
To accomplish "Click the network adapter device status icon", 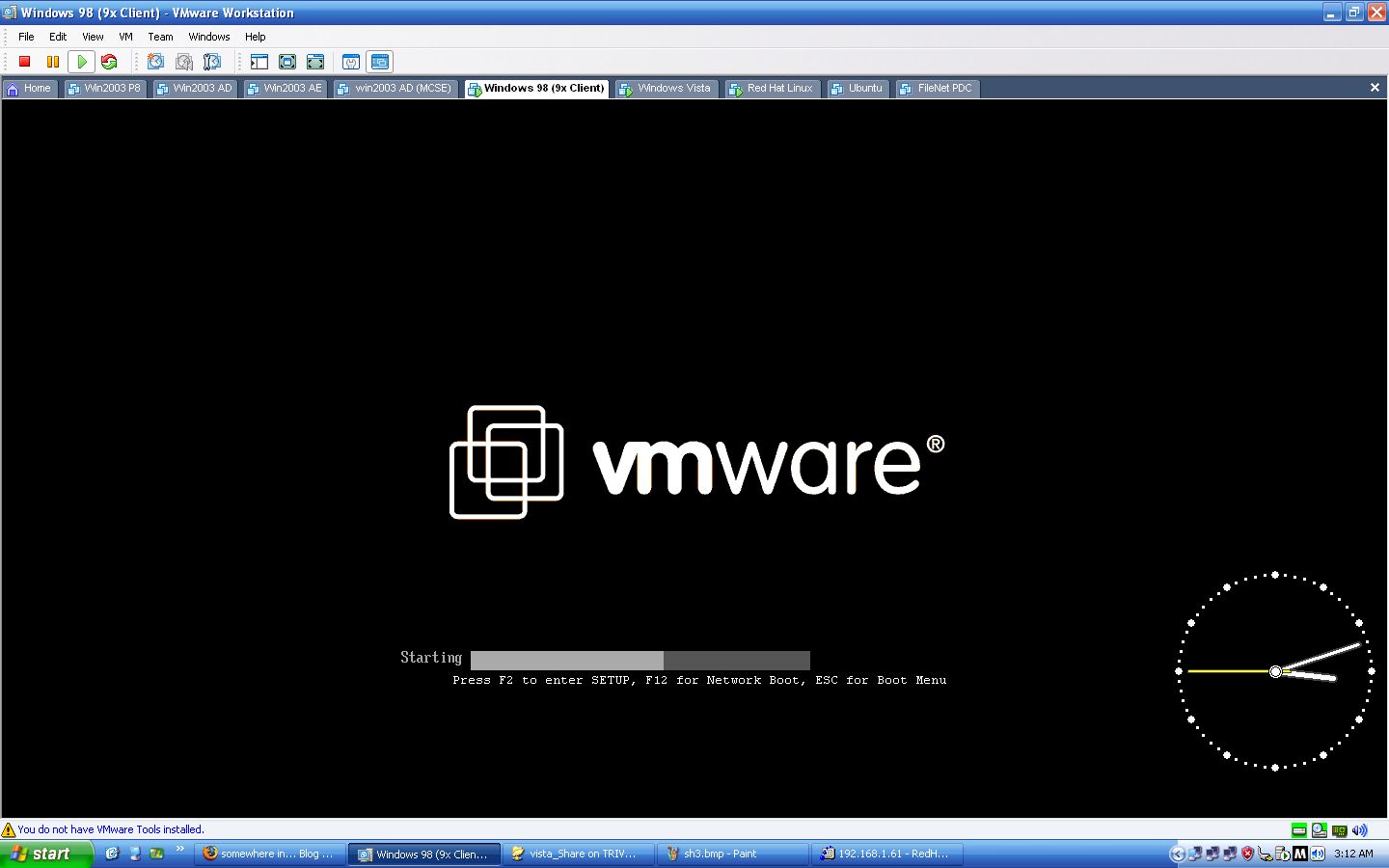I will click(x=1340, y=830).
